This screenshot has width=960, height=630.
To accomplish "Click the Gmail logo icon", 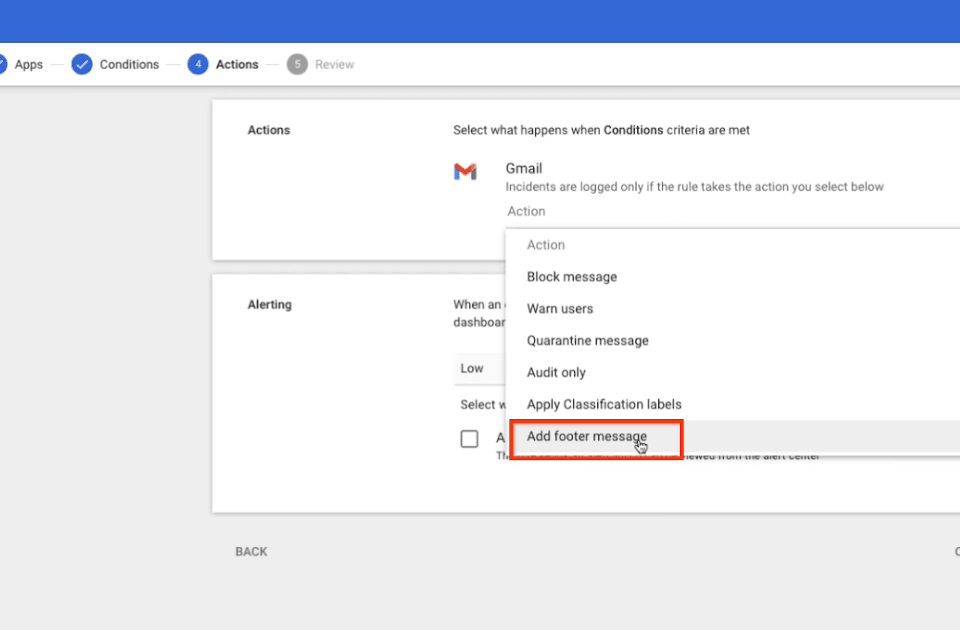I will click(x=465, y=172).
